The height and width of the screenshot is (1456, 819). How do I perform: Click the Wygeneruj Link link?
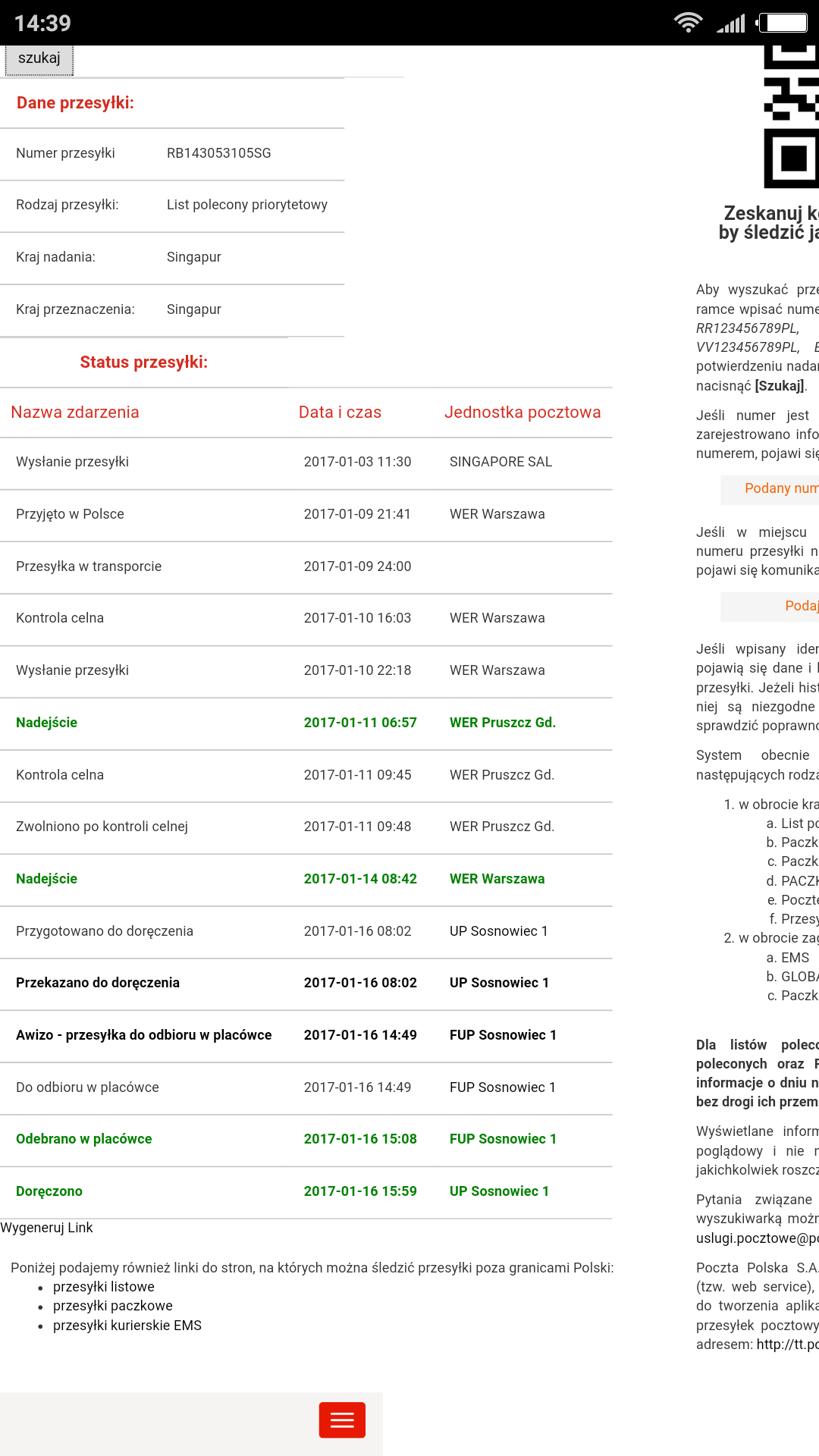pos(47,1228)
